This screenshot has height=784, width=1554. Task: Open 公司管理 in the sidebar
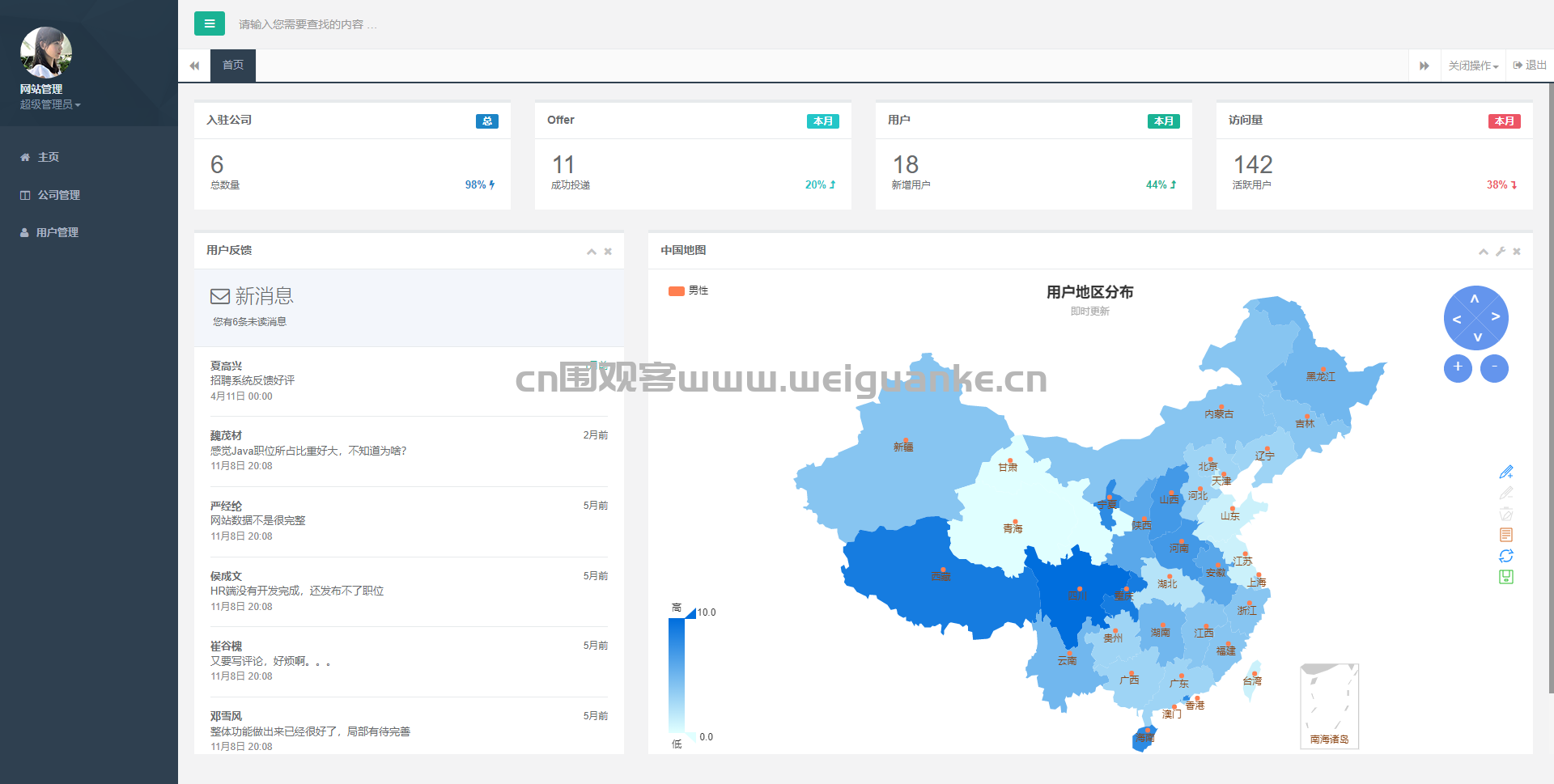[89, 195]
